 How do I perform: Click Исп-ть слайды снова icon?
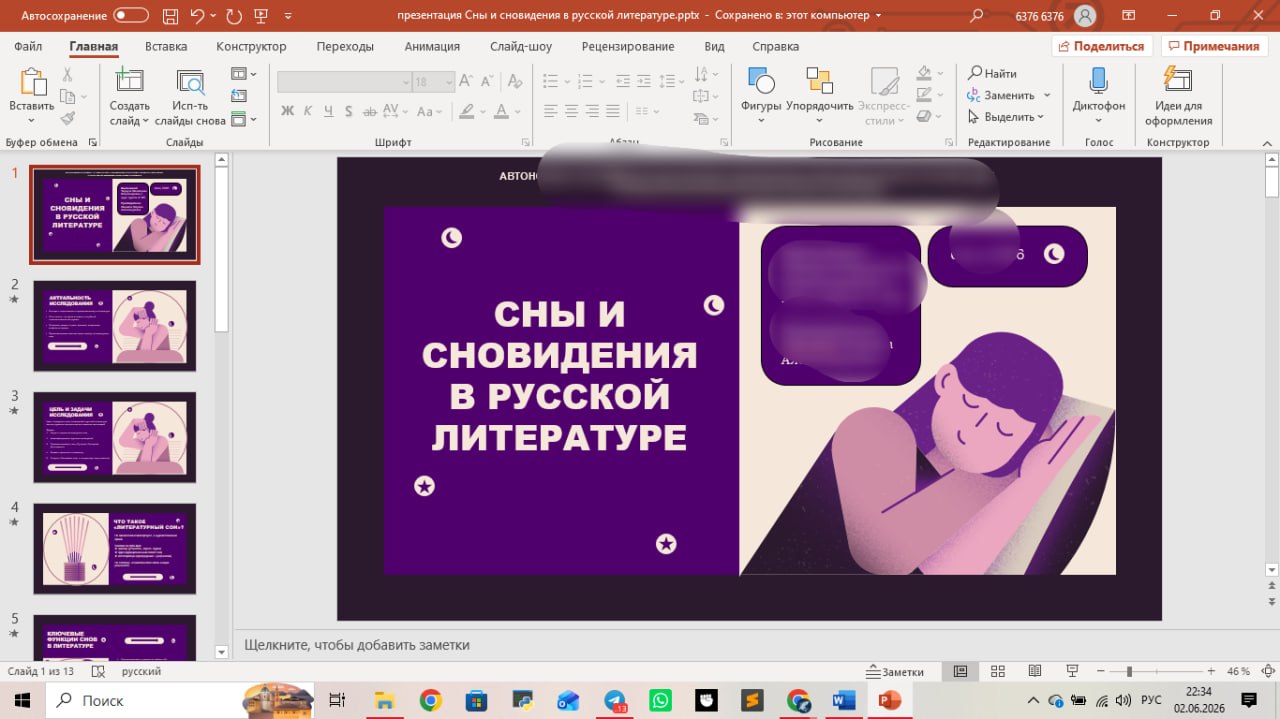(189, 82)
